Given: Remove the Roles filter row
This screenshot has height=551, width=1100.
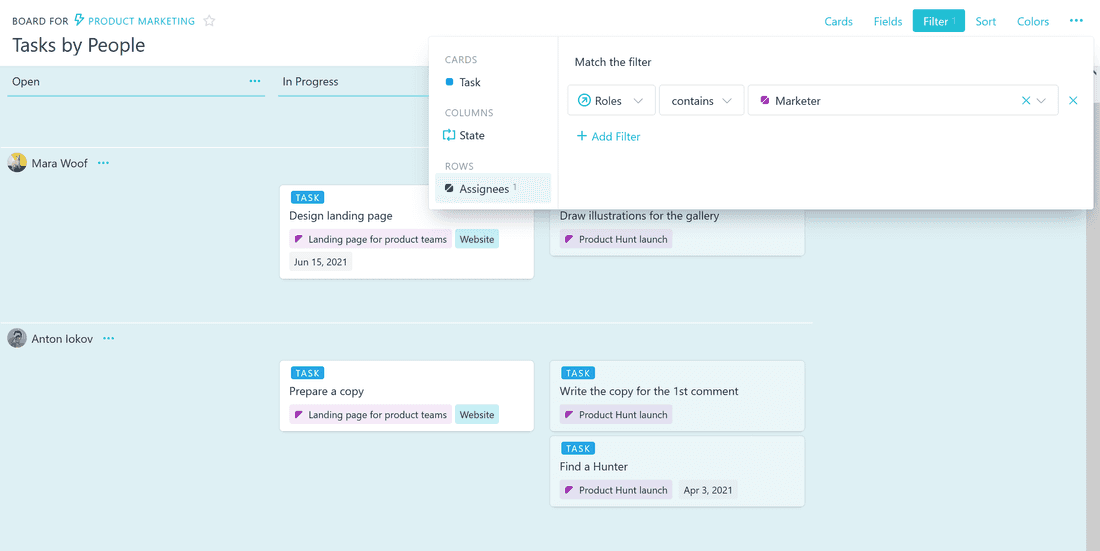Looking at the screenshot, I should tap(1073, 101).
